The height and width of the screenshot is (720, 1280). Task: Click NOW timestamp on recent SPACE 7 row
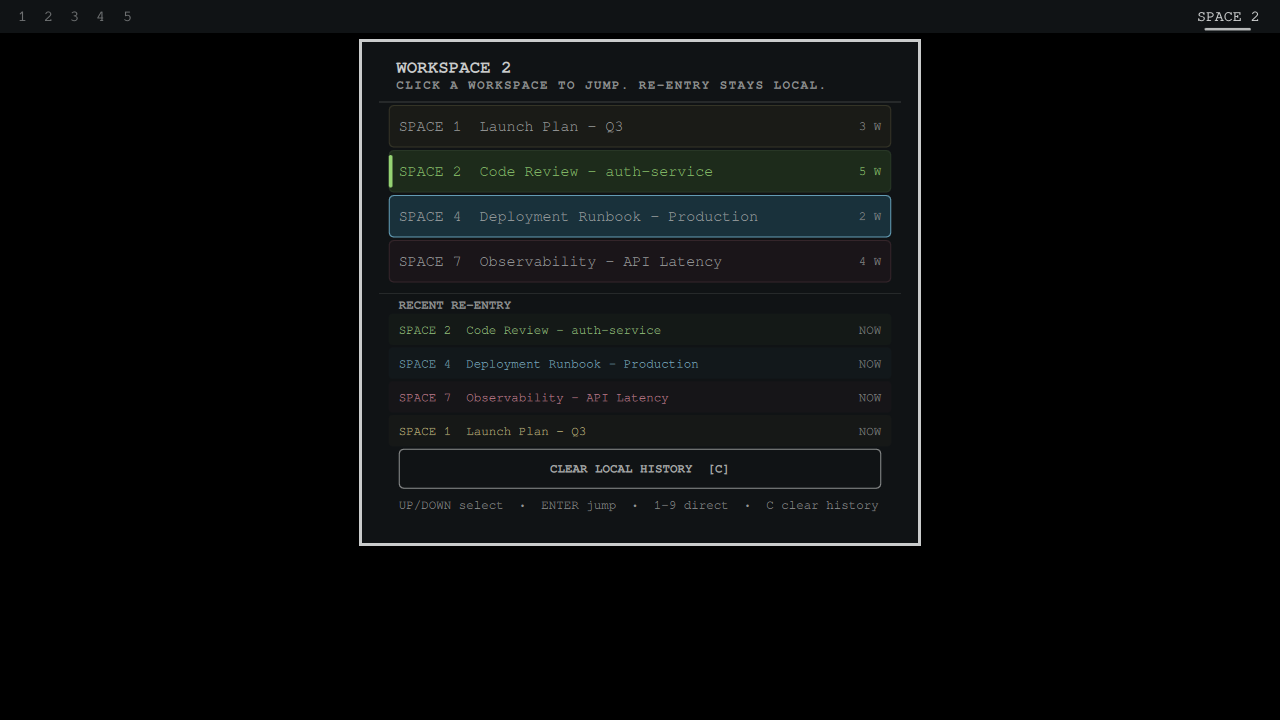pyautogui.click(x=870, y=398)
